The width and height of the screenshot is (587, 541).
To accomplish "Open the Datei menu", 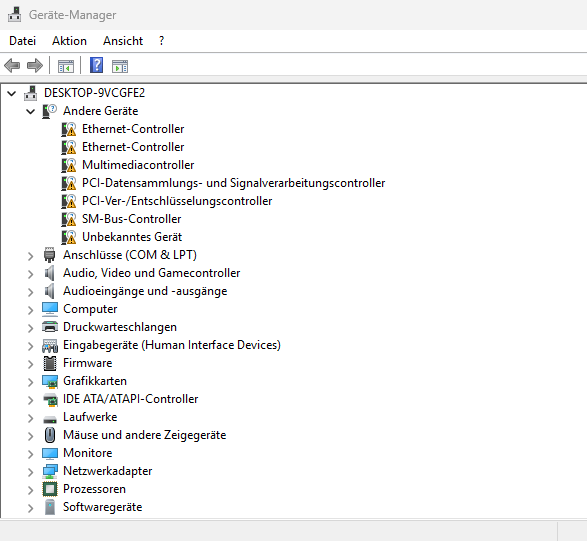I will click(x=22, y=41).
